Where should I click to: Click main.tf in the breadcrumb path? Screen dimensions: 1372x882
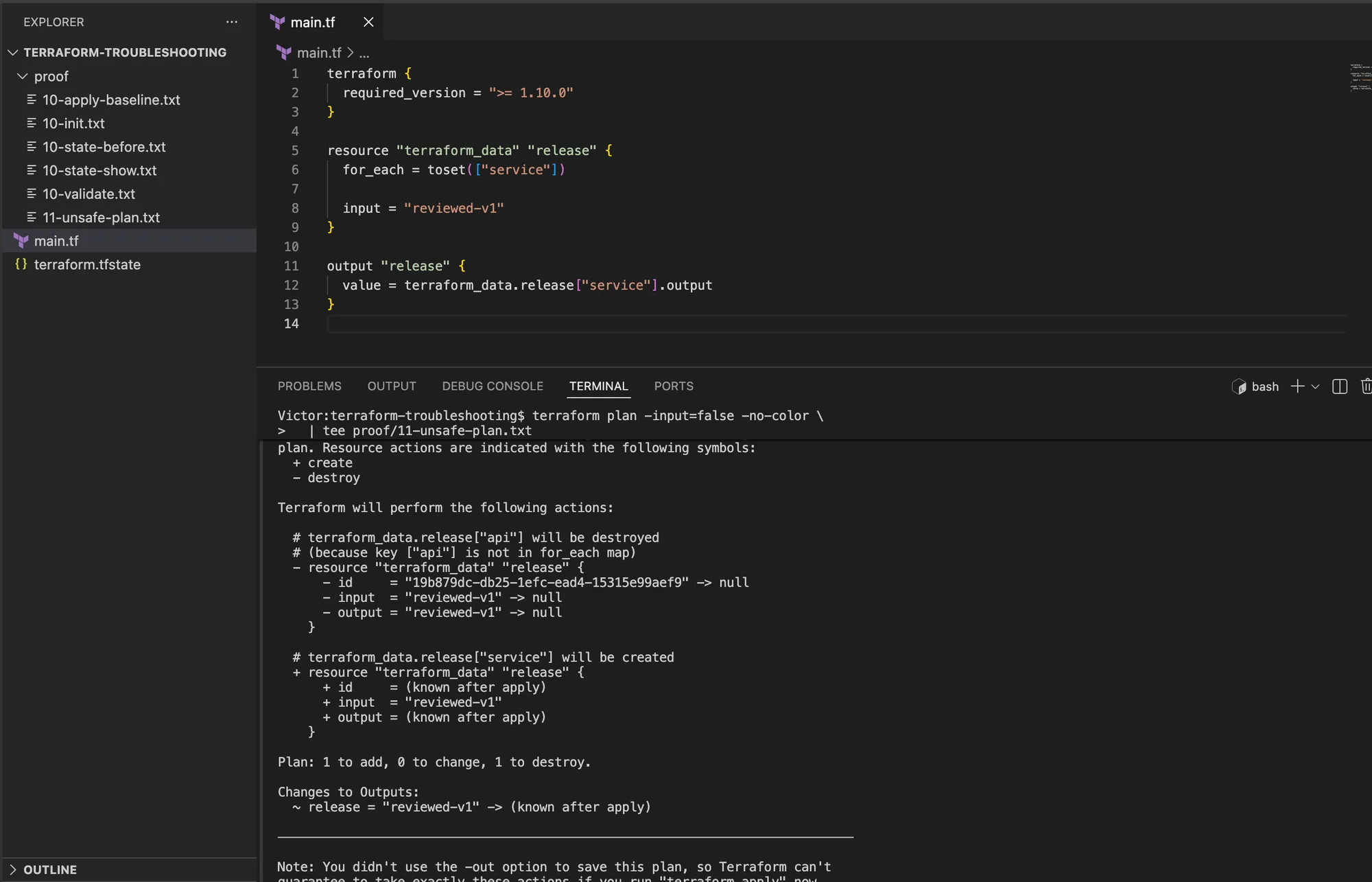(x=319, y=53)
